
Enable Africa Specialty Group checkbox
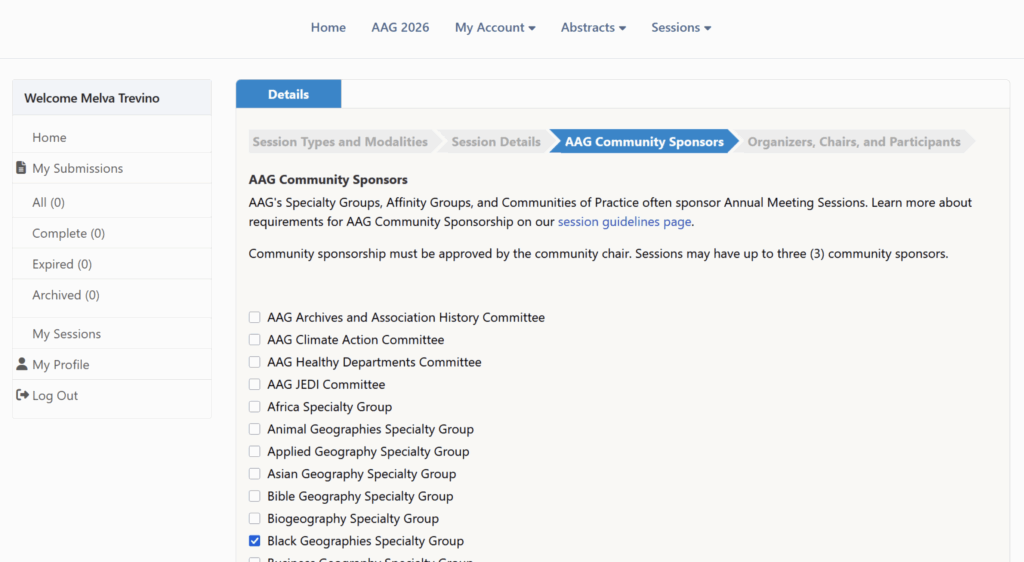coord(255,407)
